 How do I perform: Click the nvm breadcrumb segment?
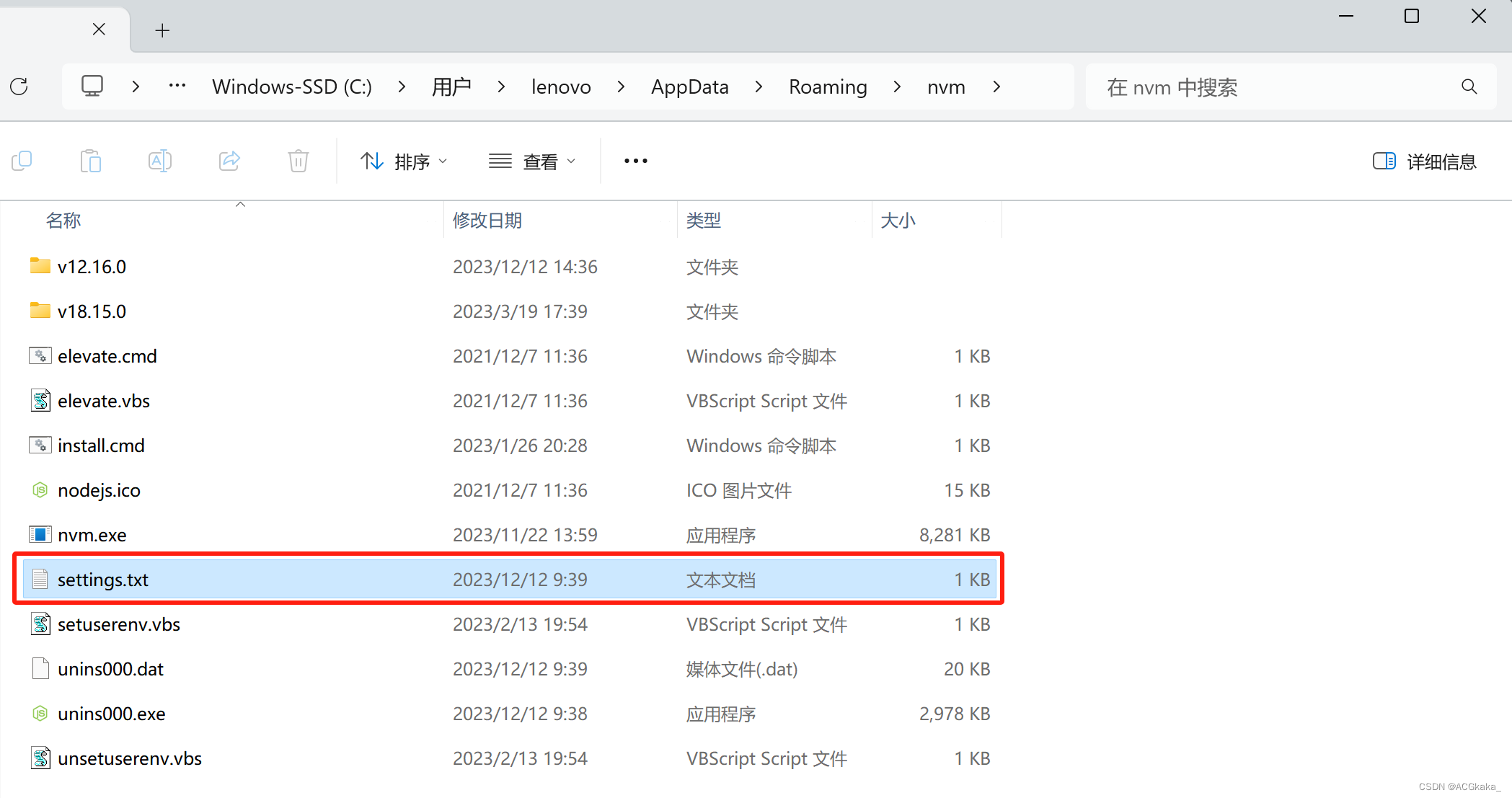coord(946,87)
